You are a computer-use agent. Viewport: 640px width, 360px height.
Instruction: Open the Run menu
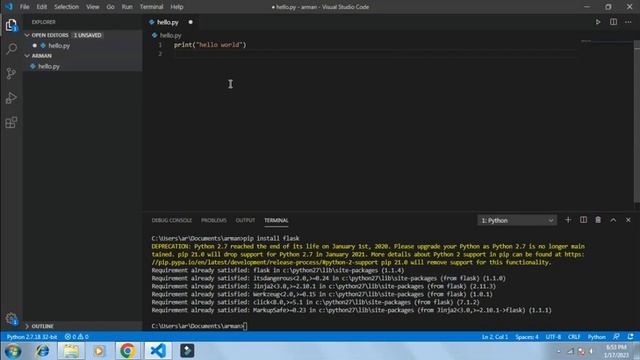(x=127, y=7)
